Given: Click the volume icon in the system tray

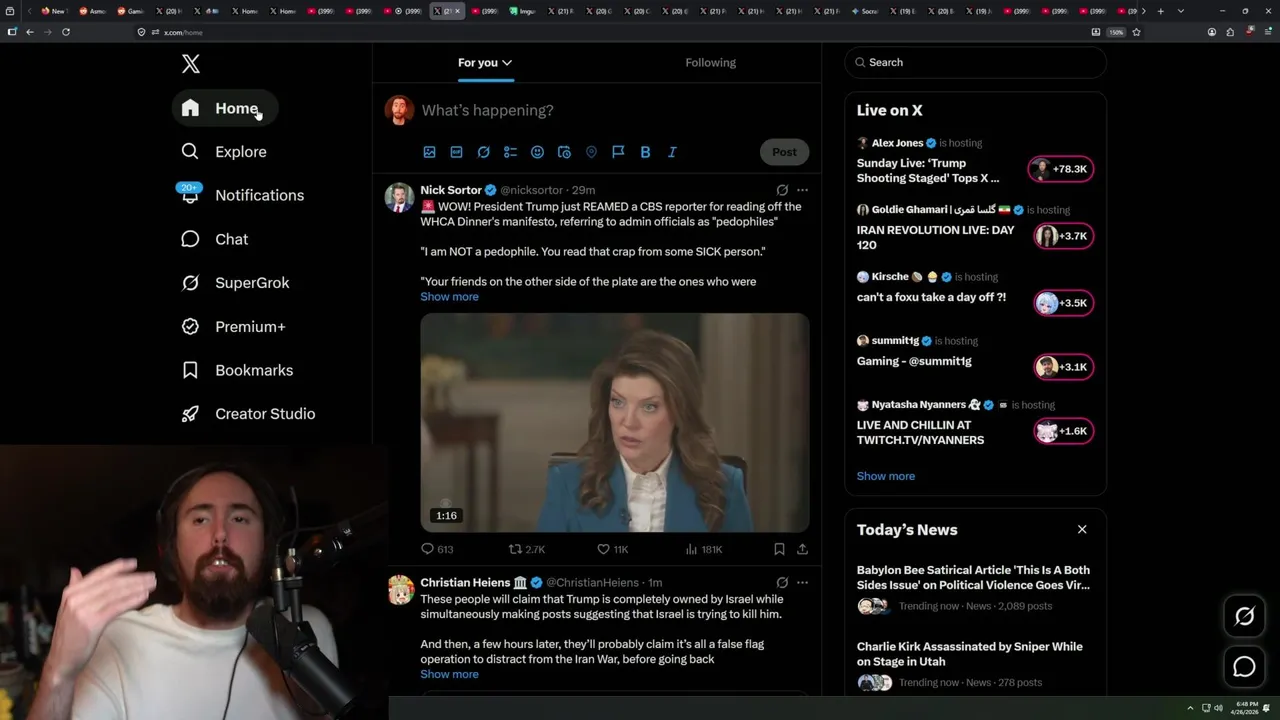Looking at the screenshot, I should [x=1218, y=708].
